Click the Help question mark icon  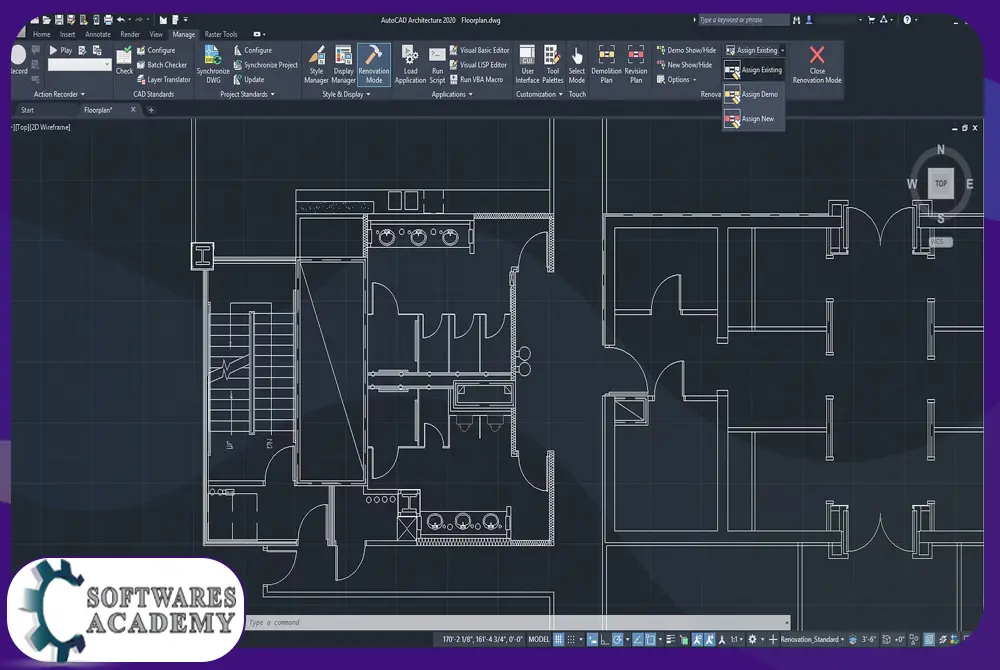907,20
